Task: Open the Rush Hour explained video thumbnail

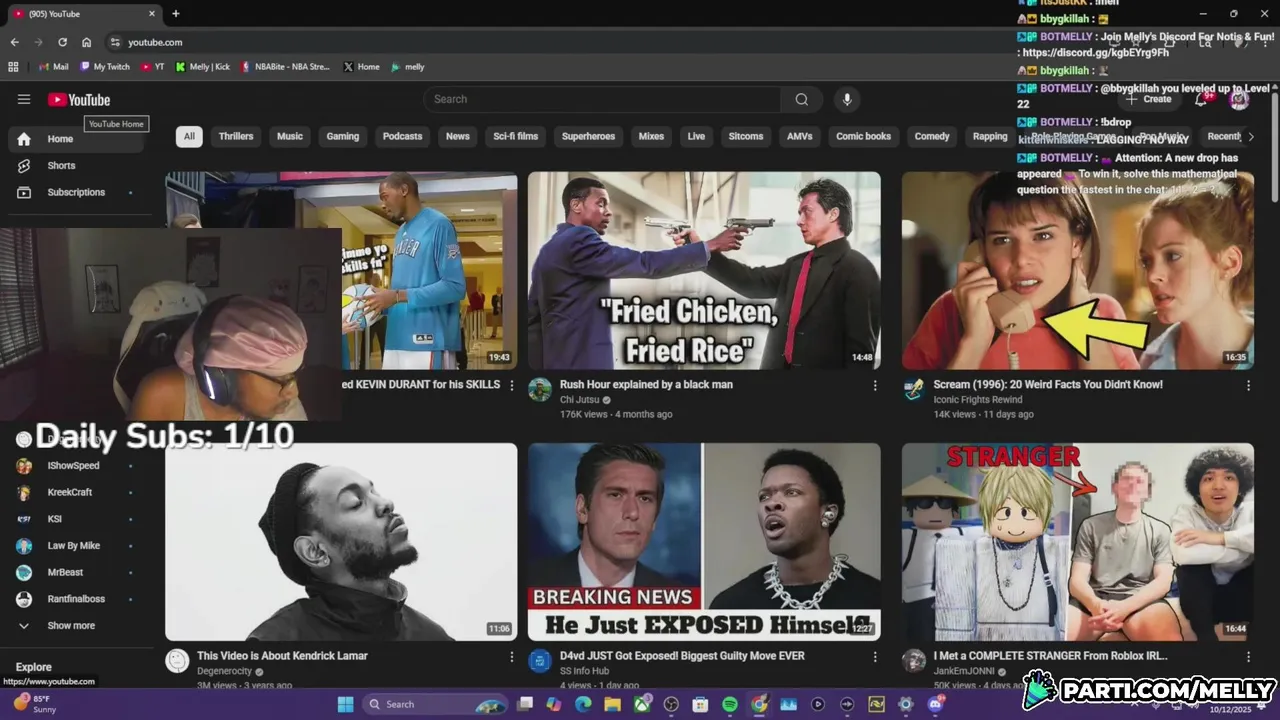Action: pyautogui.click(x=704, y=270)
